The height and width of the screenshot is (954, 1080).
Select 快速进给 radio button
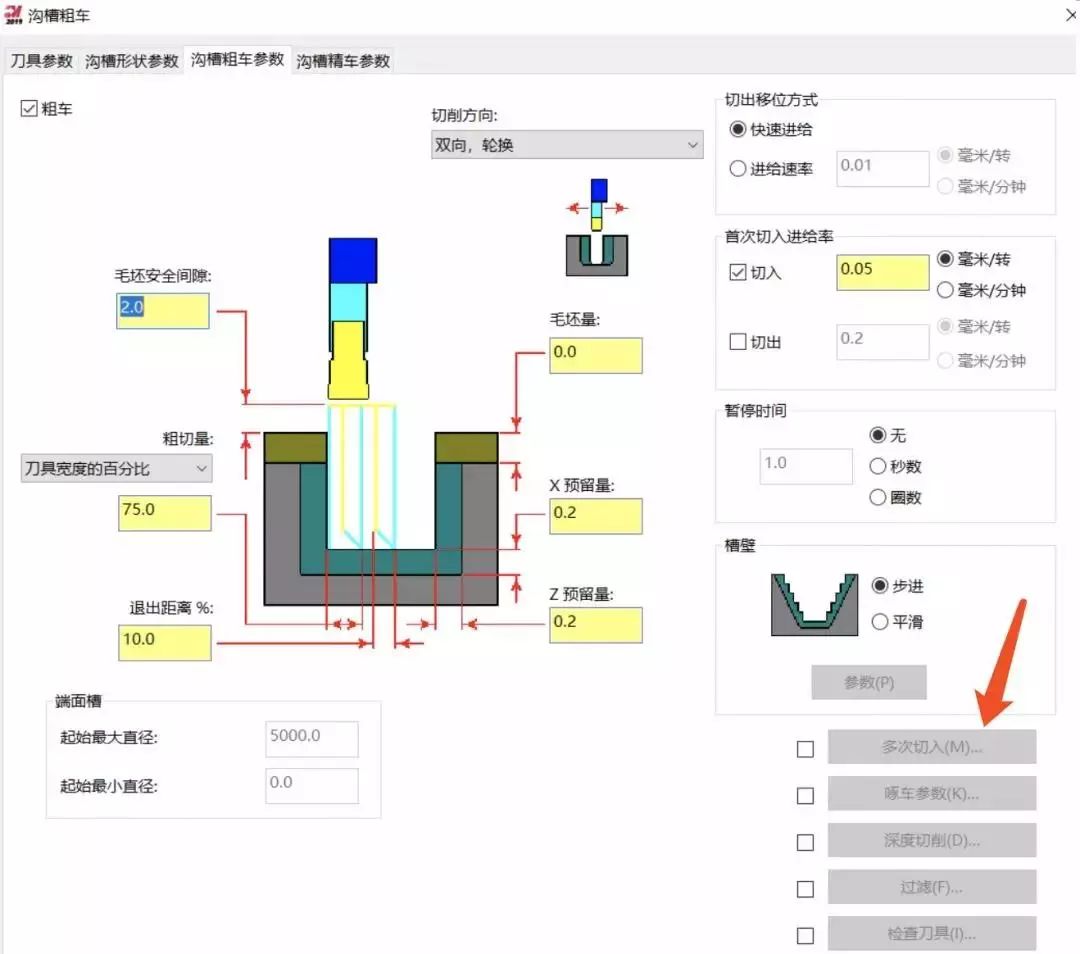coord(738,129)
